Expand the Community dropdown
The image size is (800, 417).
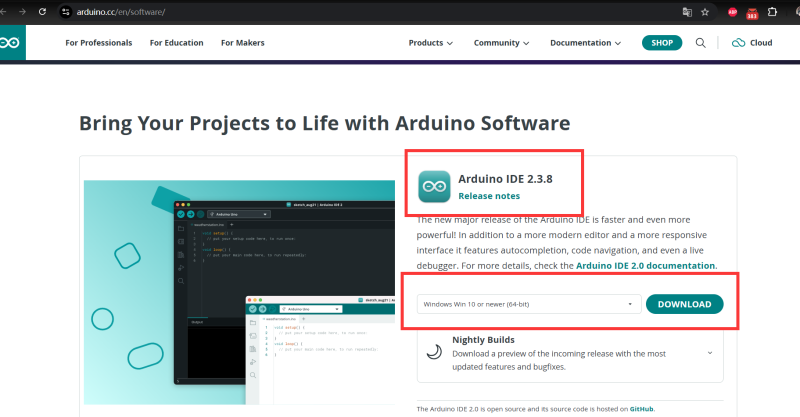click(x=502, y=43)
